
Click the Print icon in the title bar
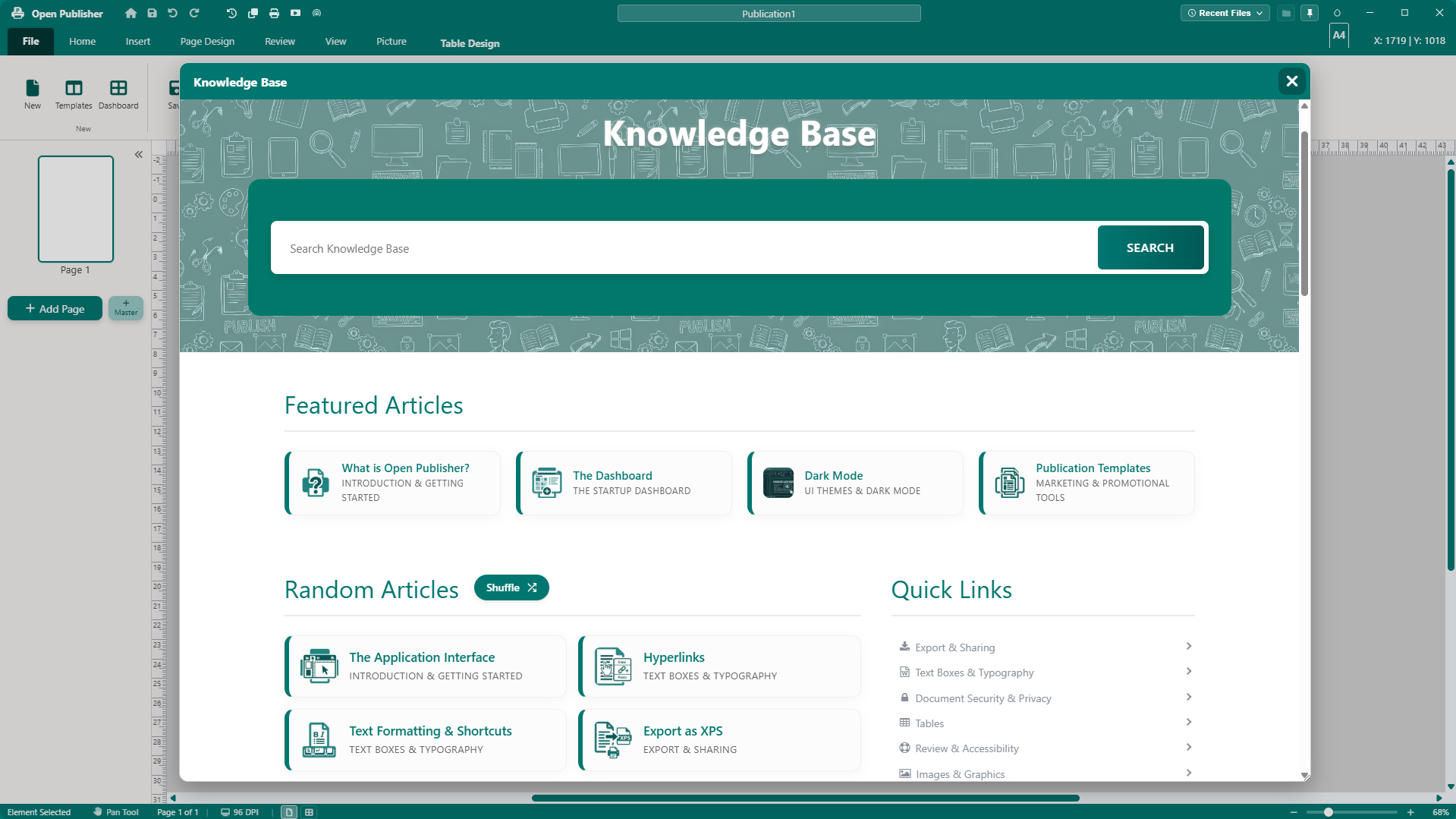click(x=274, y=13)
